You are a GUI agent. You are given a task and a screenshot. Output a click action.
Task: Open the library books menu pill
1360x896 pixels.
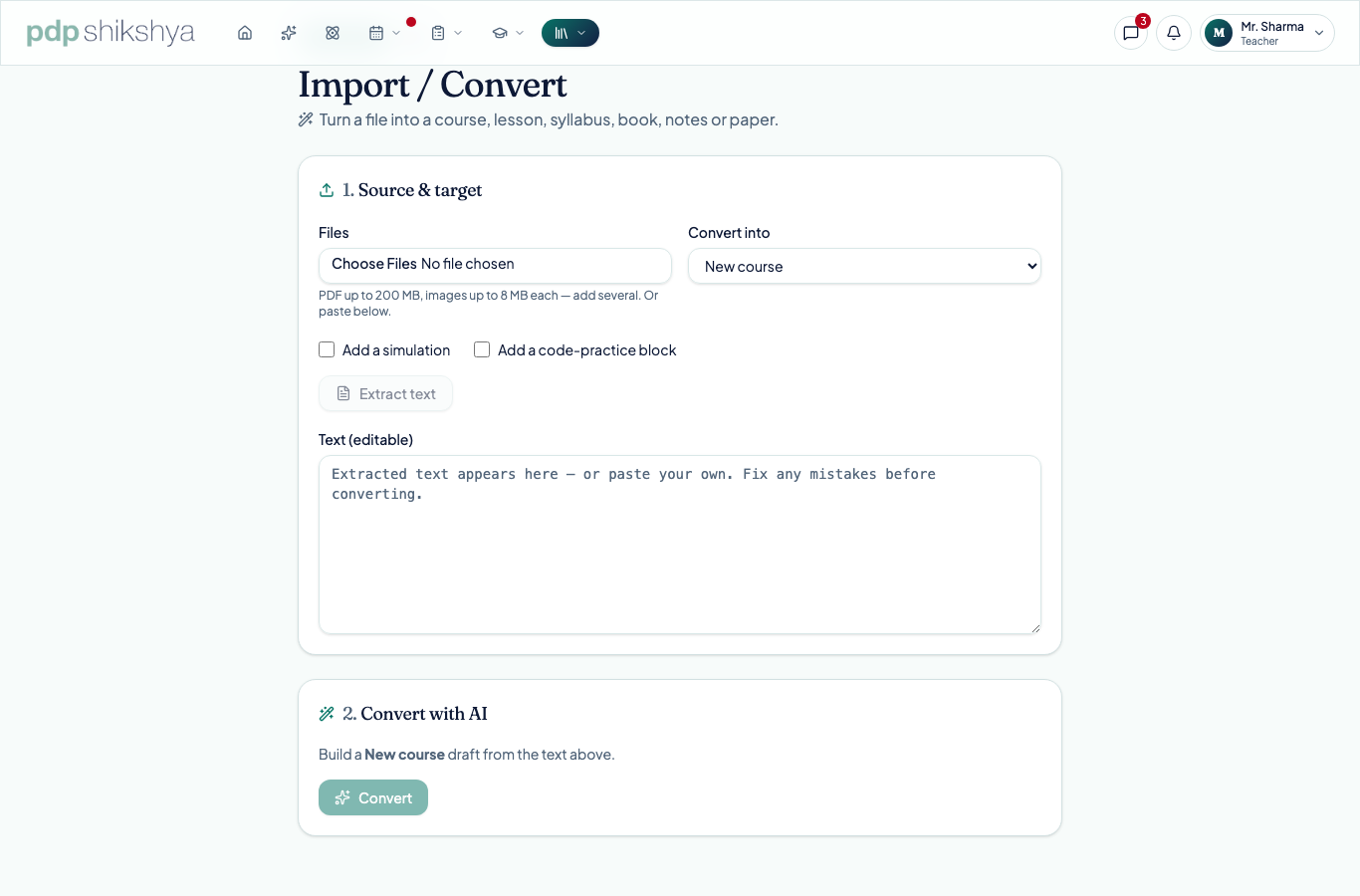tap(570, 33)
